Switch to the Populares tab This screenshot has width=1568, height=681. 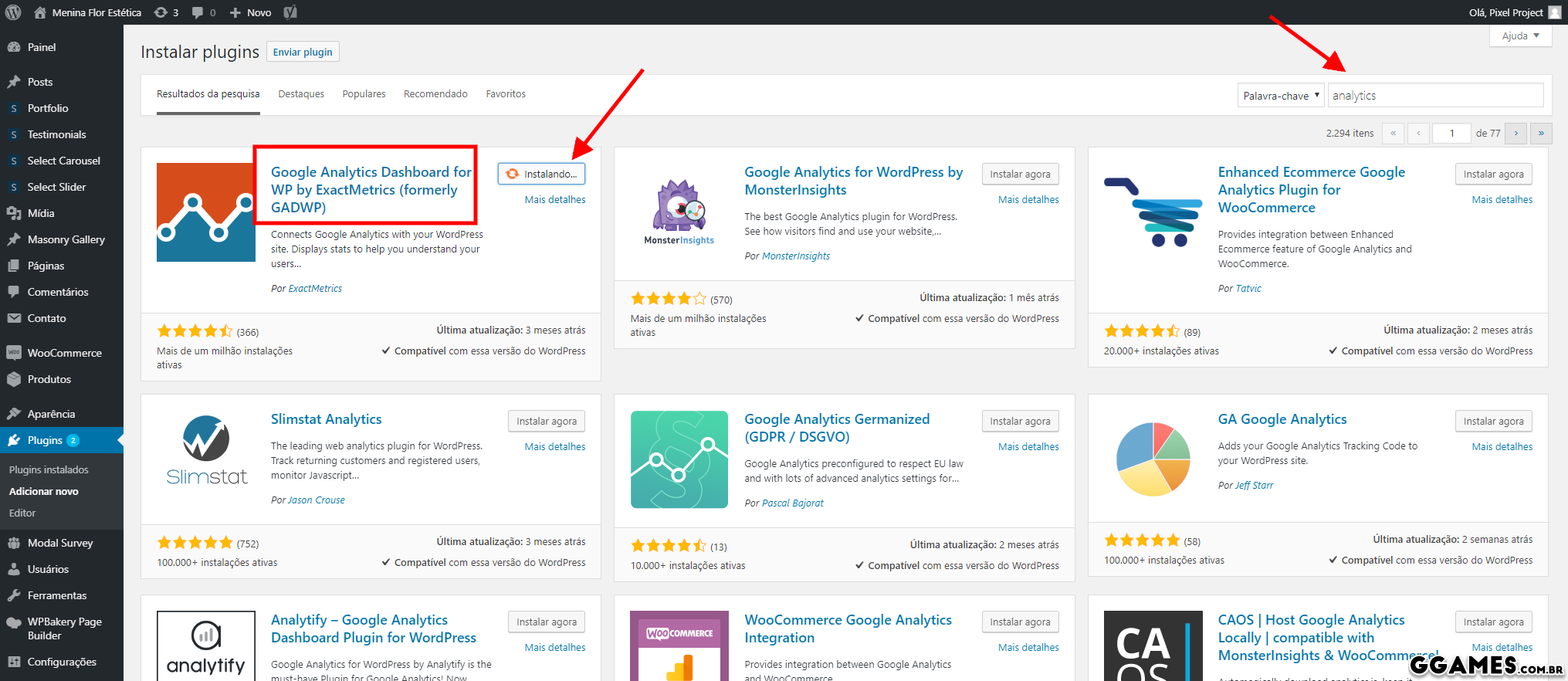click(x=364, y=94)
